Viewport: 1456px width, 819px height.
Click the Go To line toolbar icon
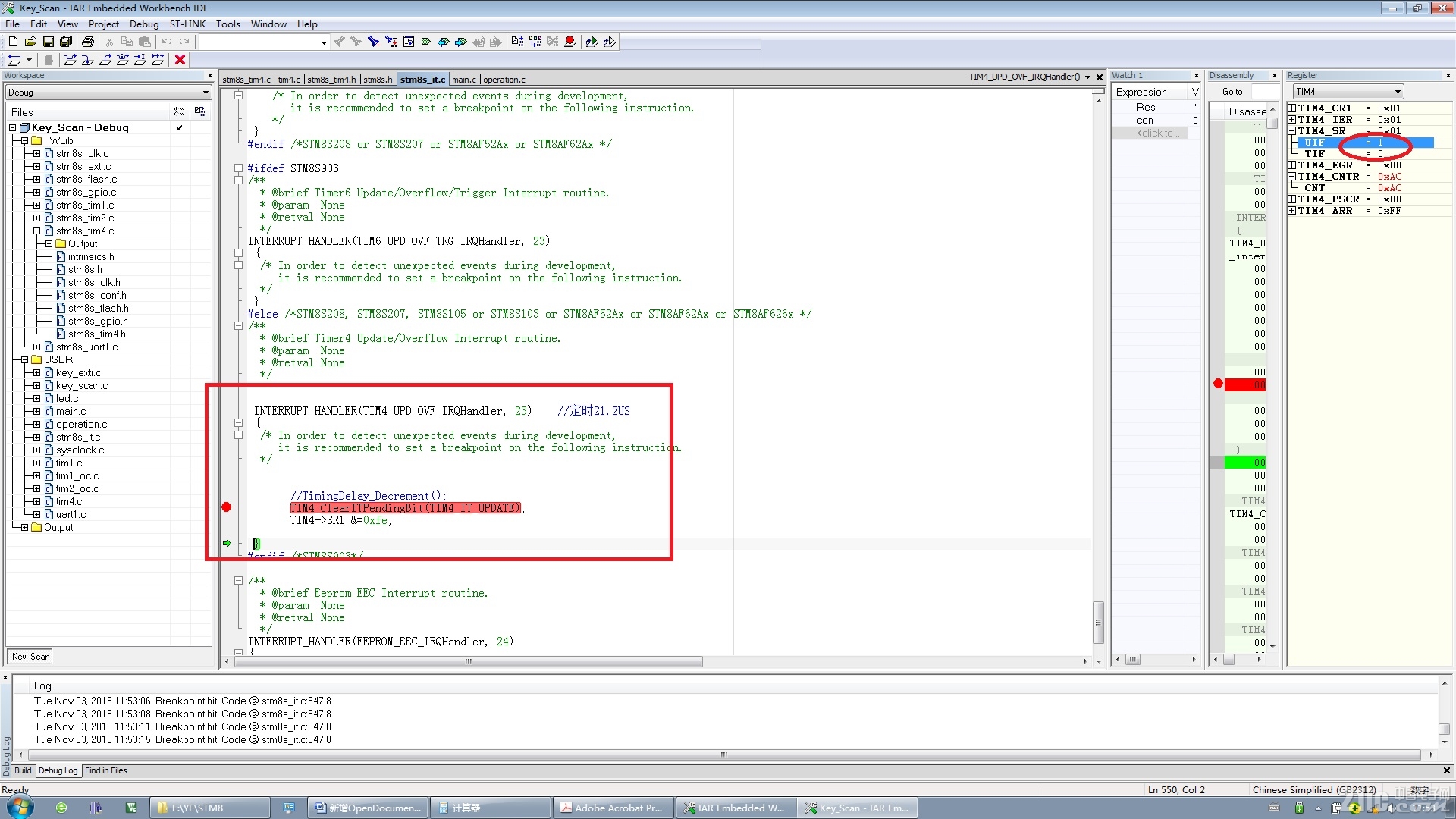click(409, 42)
